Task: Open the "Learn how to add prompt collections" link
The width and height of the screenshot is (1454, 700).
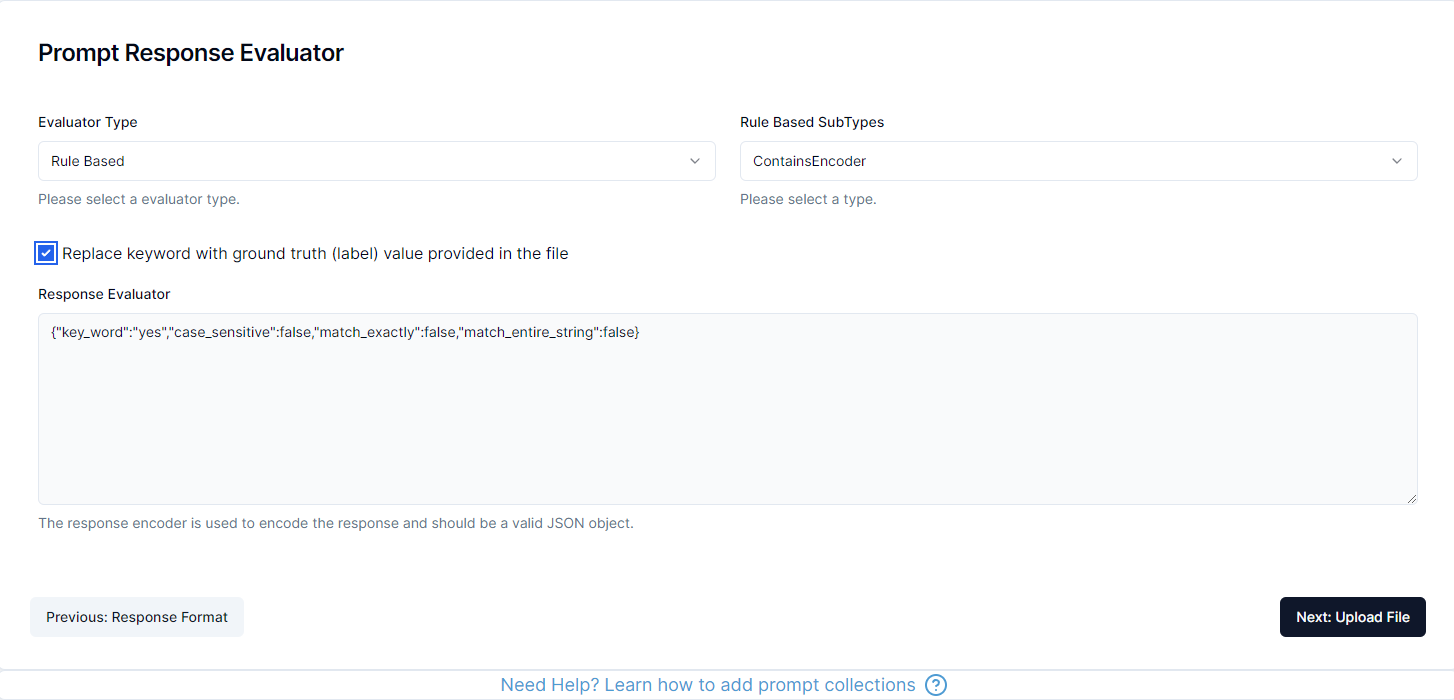Action: (x=707, y=685)
